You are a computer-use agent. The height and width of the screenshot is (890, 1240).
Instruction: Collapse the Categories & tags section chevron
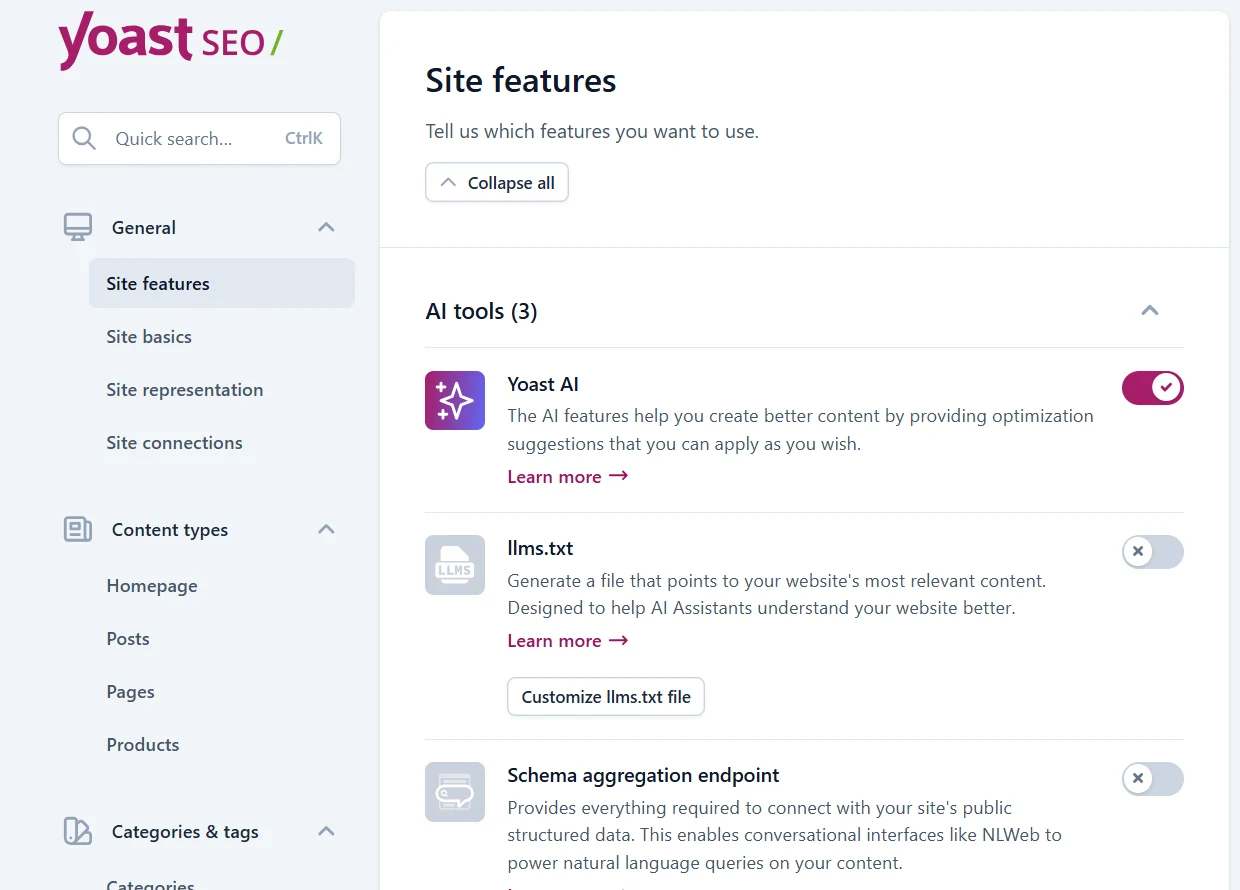326,831
